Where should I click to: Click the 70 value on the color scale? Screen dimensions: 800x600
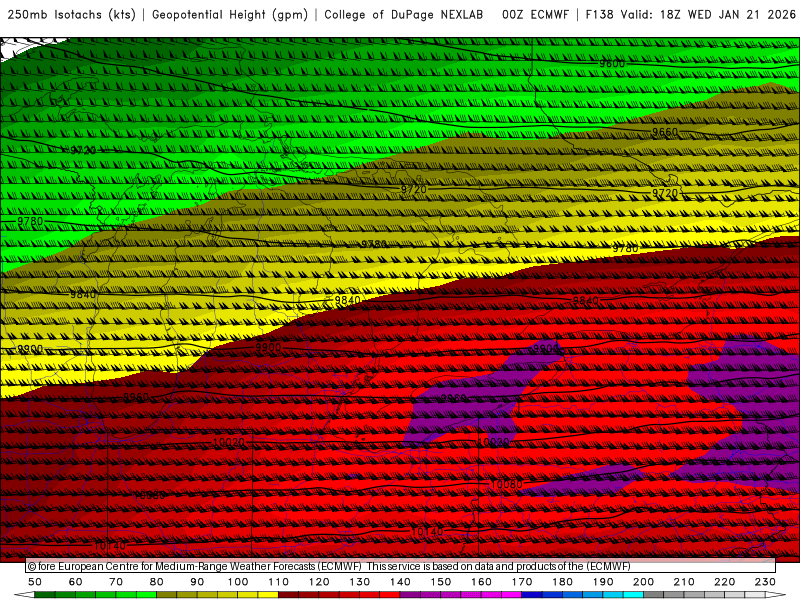tap(116, 582)
